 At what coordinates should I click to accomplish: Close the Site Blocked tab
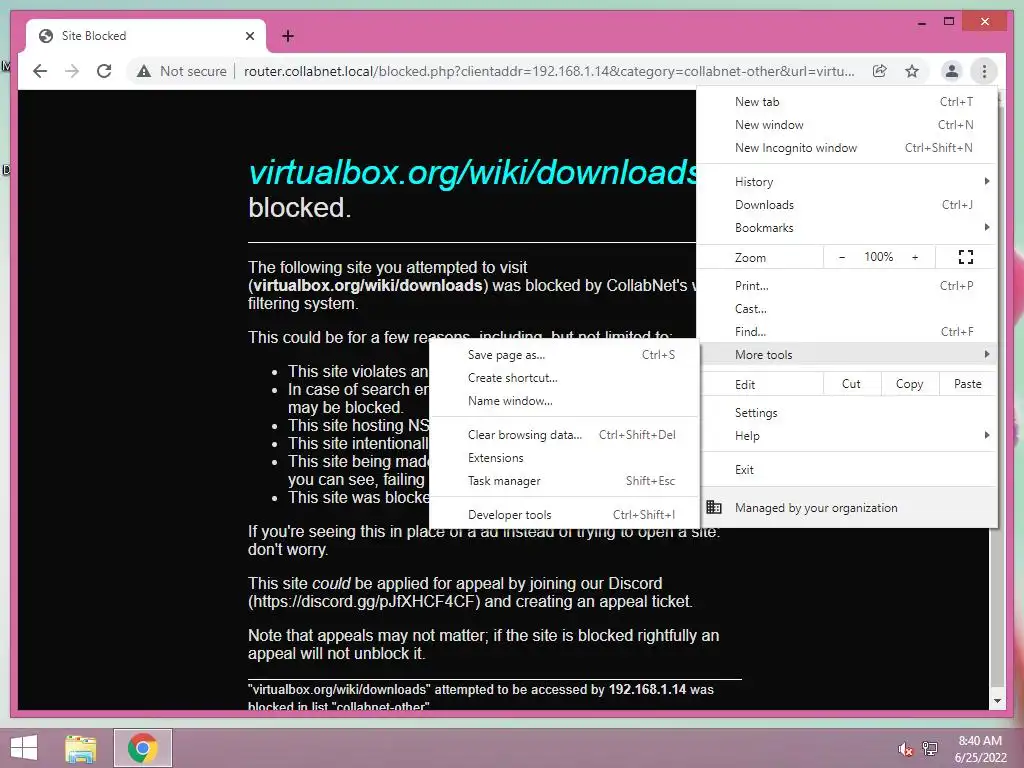pos(249,36)
